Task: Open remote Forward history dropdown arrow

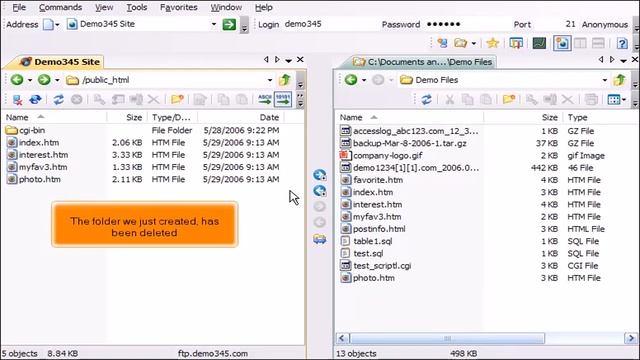Action: (57, 80)
